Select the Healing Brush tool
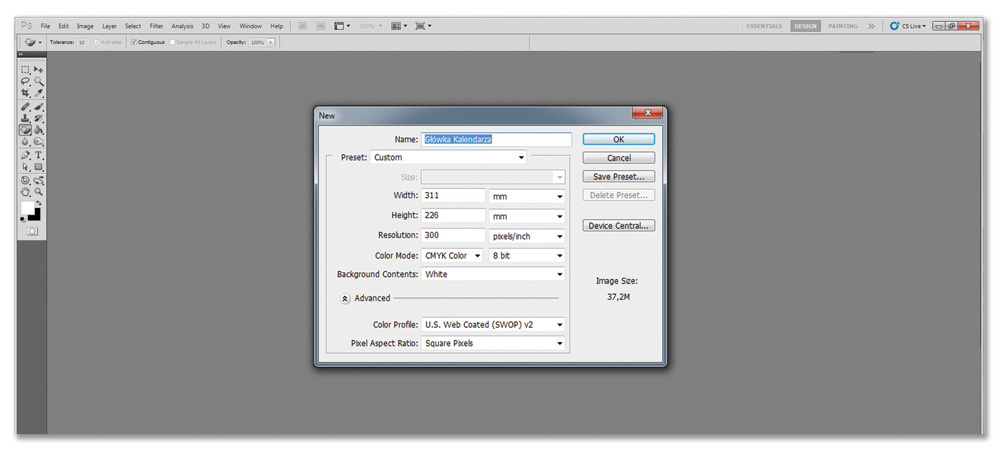1000x457 pixels. pyautogui.click(x=26, y=106)
